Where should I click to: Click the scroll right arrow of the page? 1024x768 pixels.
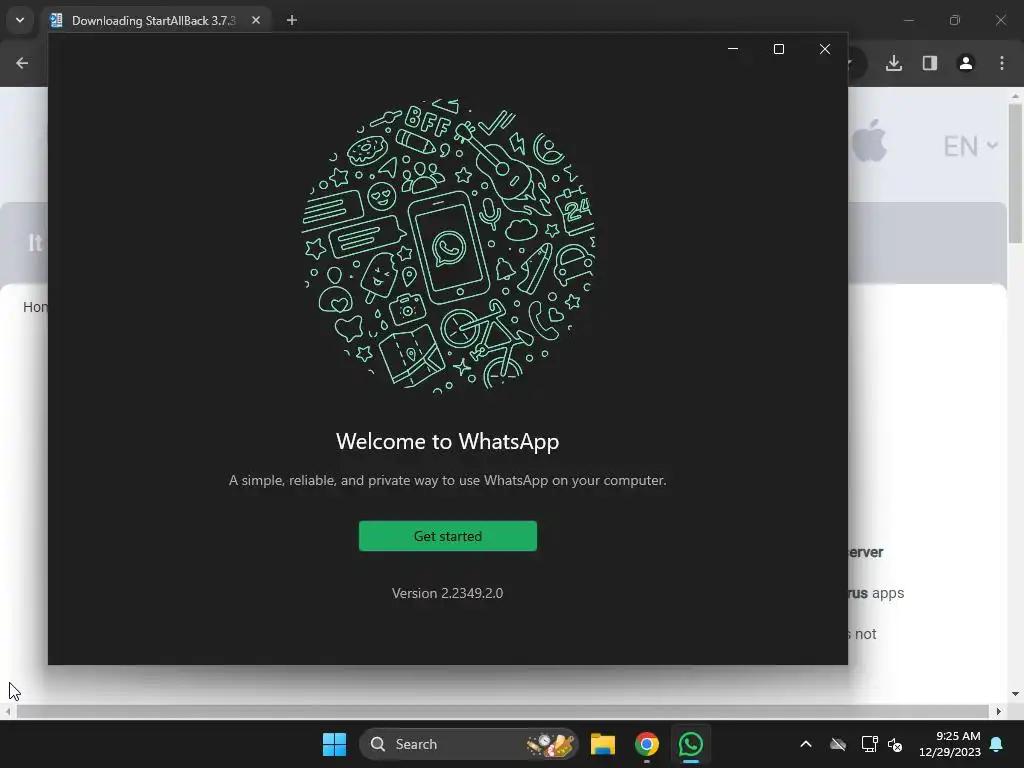click(999, 711)
